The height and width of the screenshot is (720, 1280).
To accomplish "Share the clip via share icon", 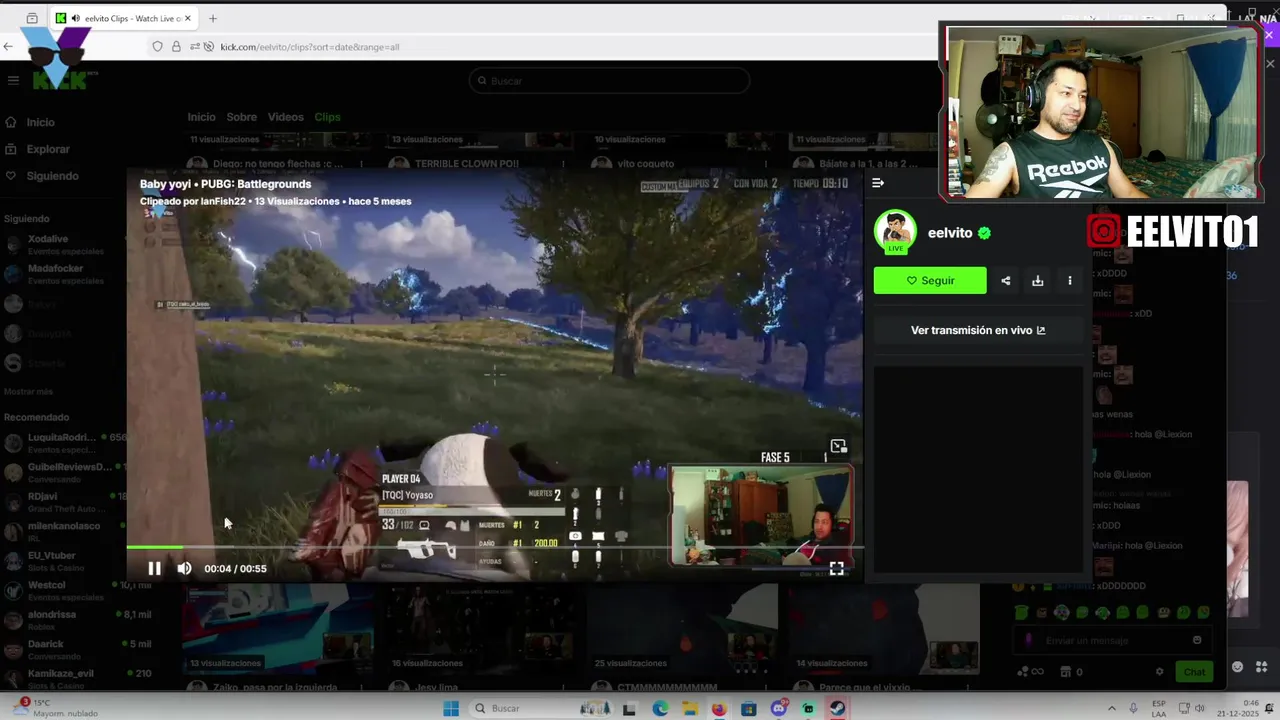I will [1006, 281].
